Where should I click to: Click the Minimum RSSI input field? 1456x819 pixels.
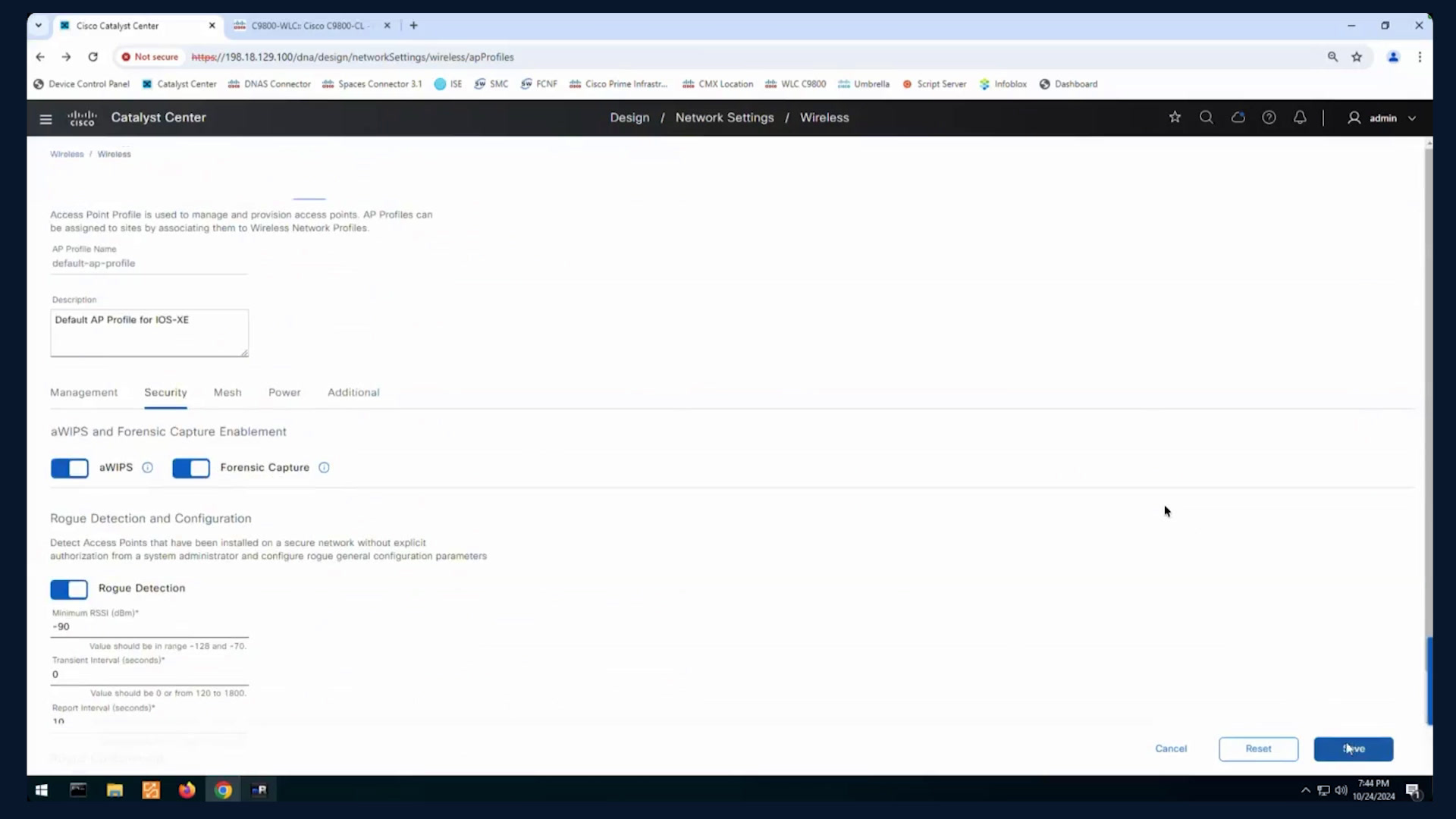(149, 627)
